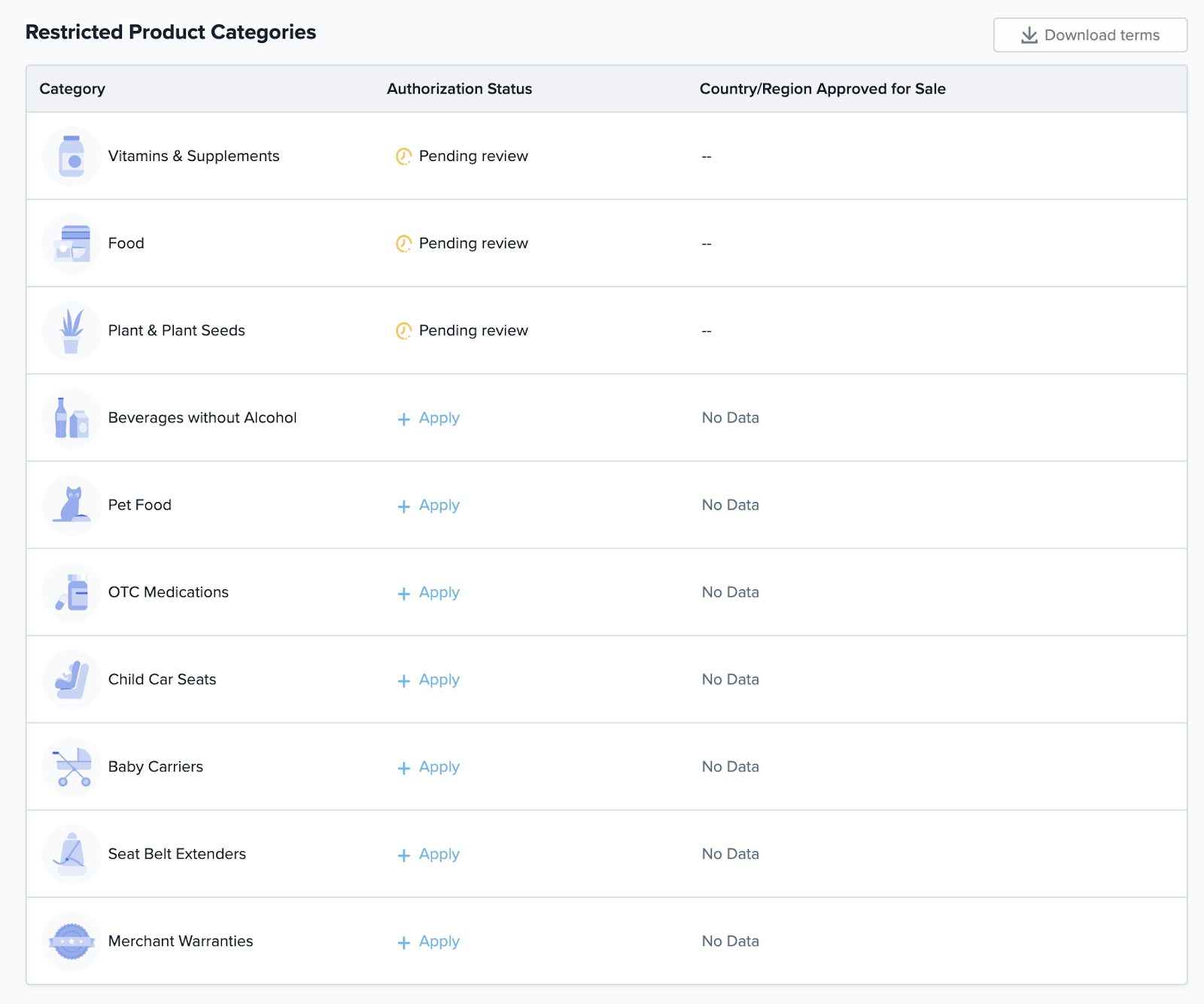Screen dimensions: 1204x1004
Task: Apply for Beverages without Alcohol authorization
Action: pos(429,418)
